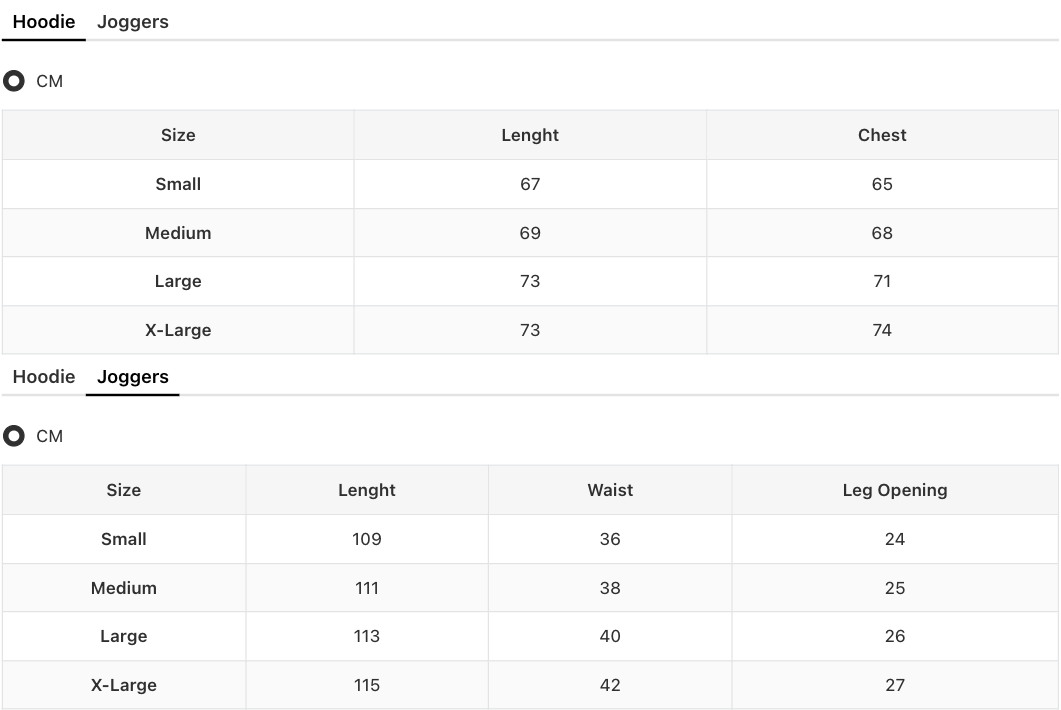1061x710 pixels.
Task: Click the X-Large chest value 74
Action: [x=882, y=330]
